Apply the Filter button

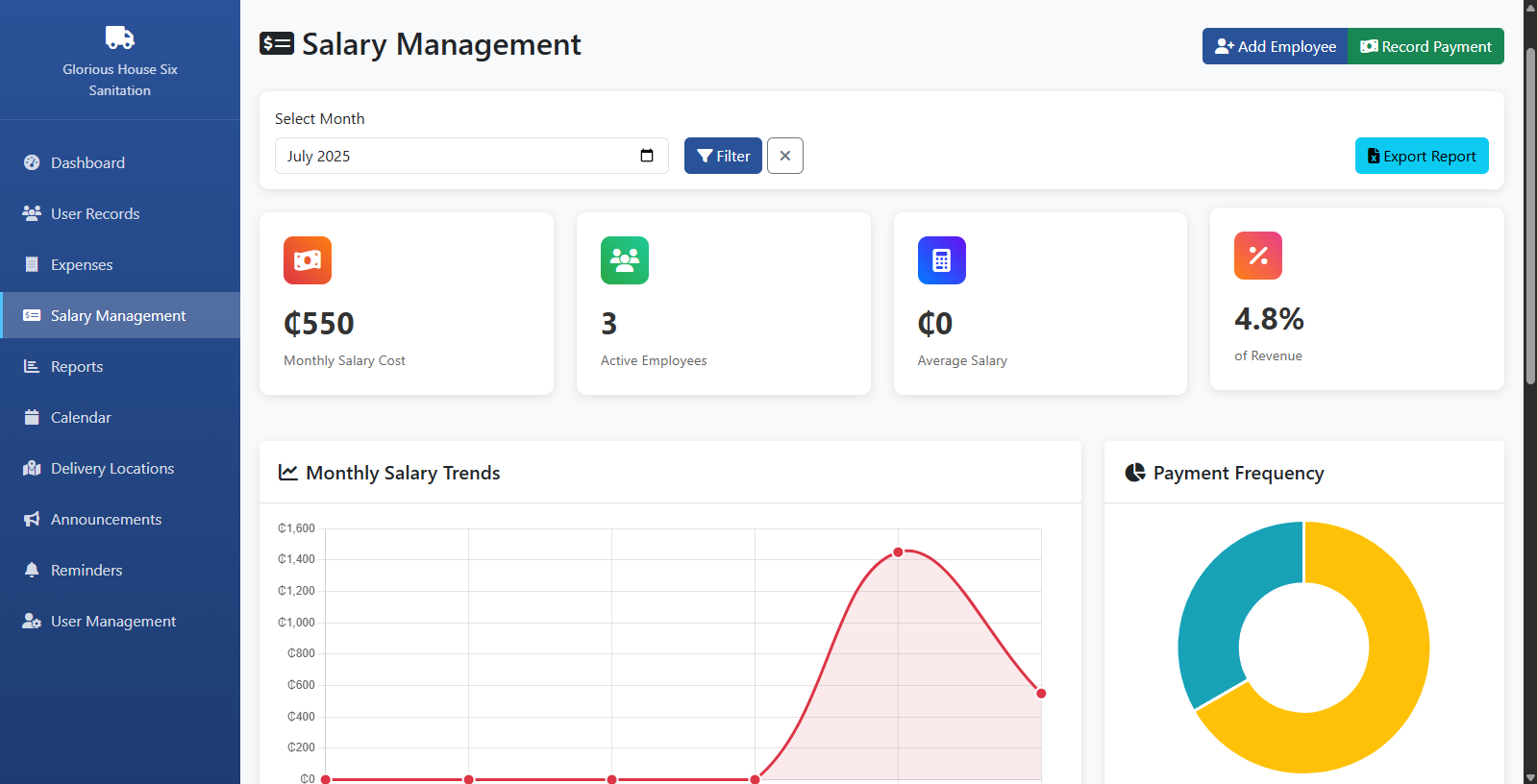[723, 156]
